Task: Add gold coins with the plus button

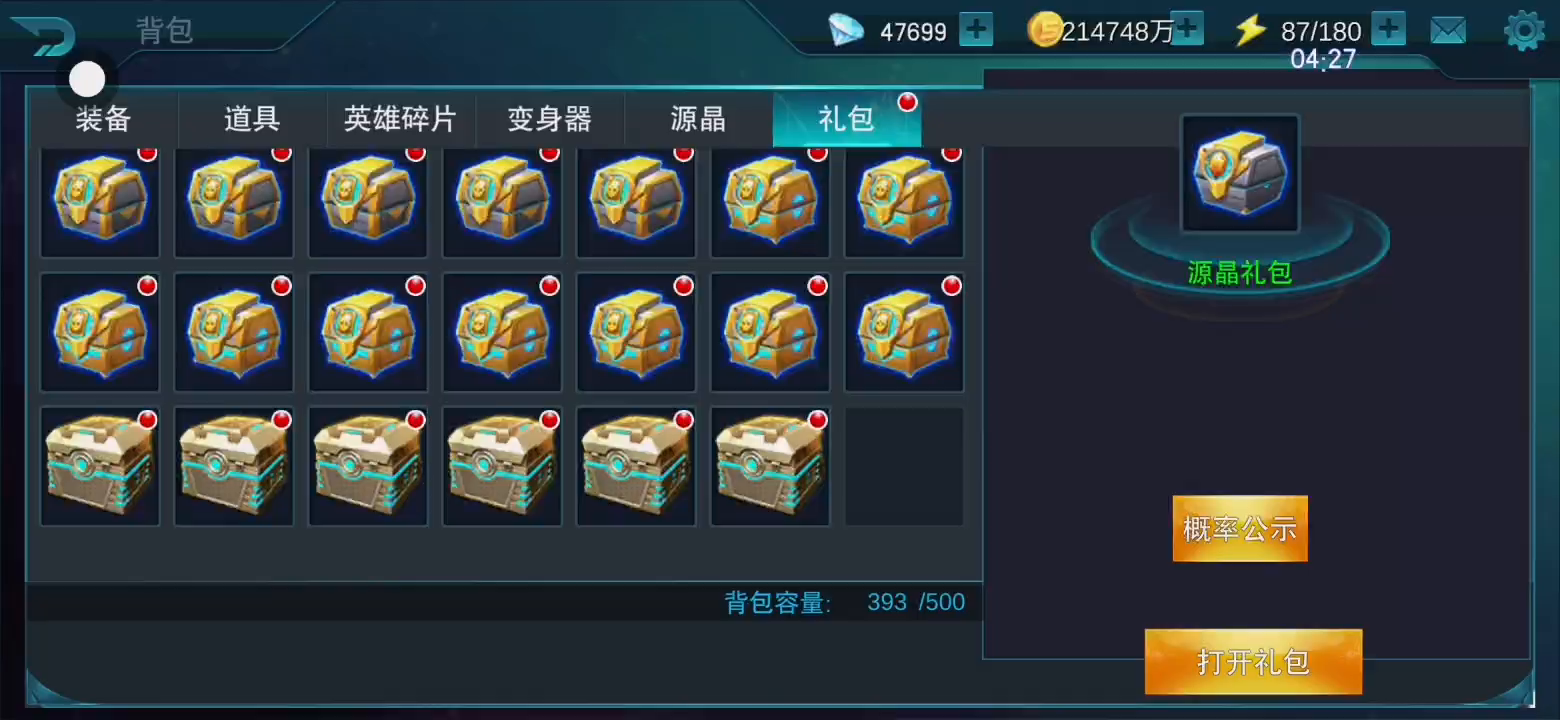Action: pos(1187,29)
